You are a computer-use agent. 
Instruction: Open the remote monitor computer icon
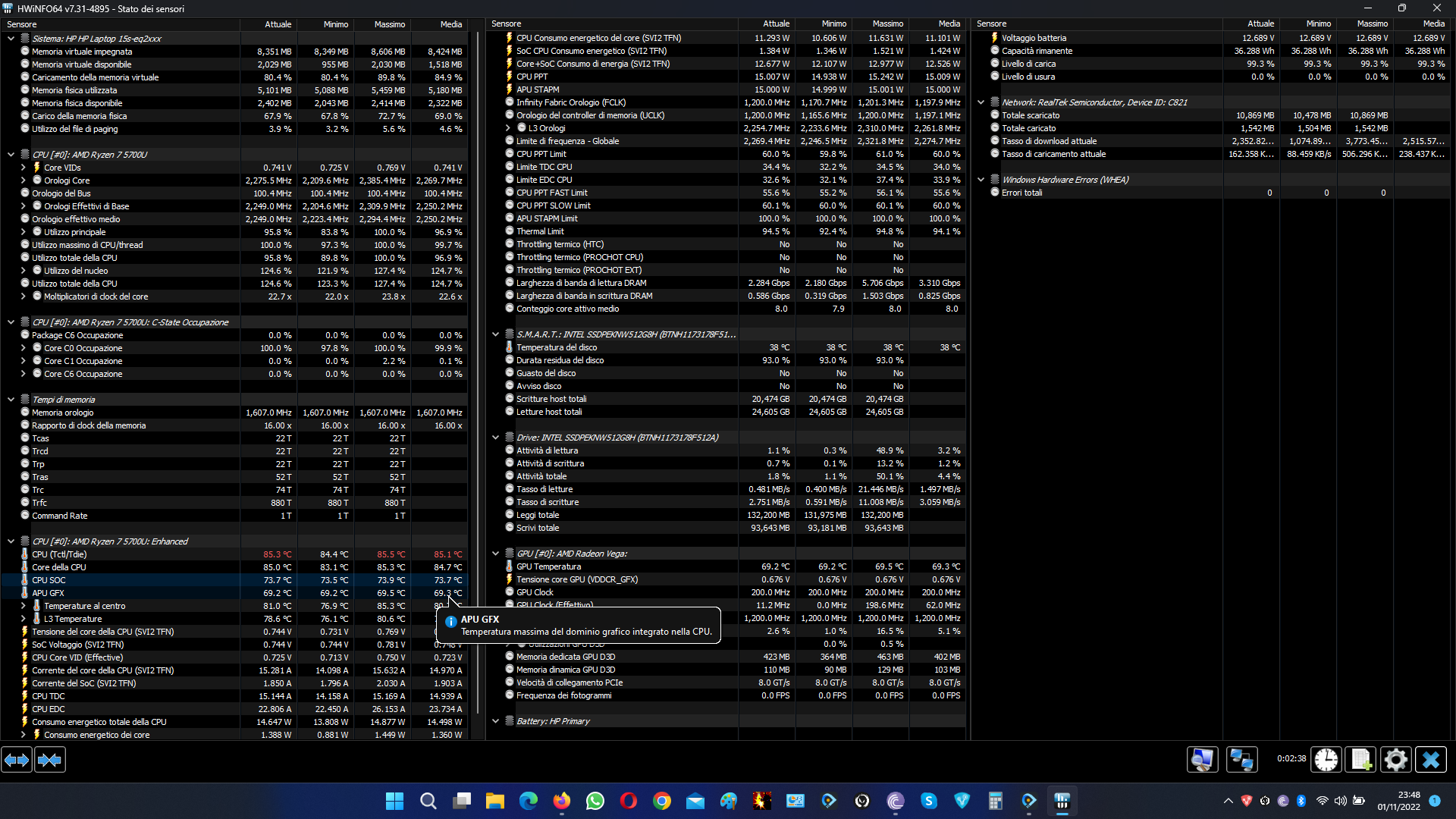click(x=1203, y=759)
